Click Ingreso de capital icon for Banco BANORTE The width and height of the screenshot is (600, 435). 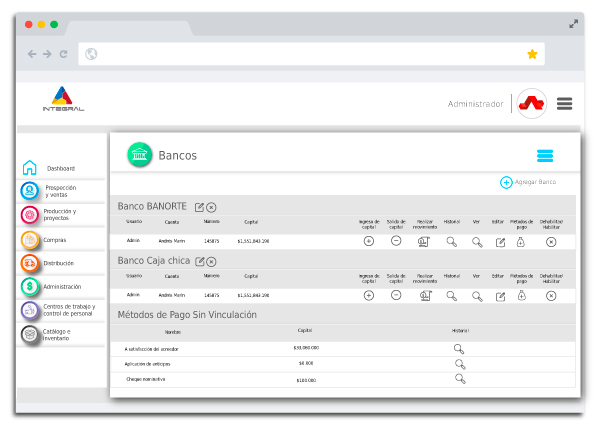(x=369, y=241)
